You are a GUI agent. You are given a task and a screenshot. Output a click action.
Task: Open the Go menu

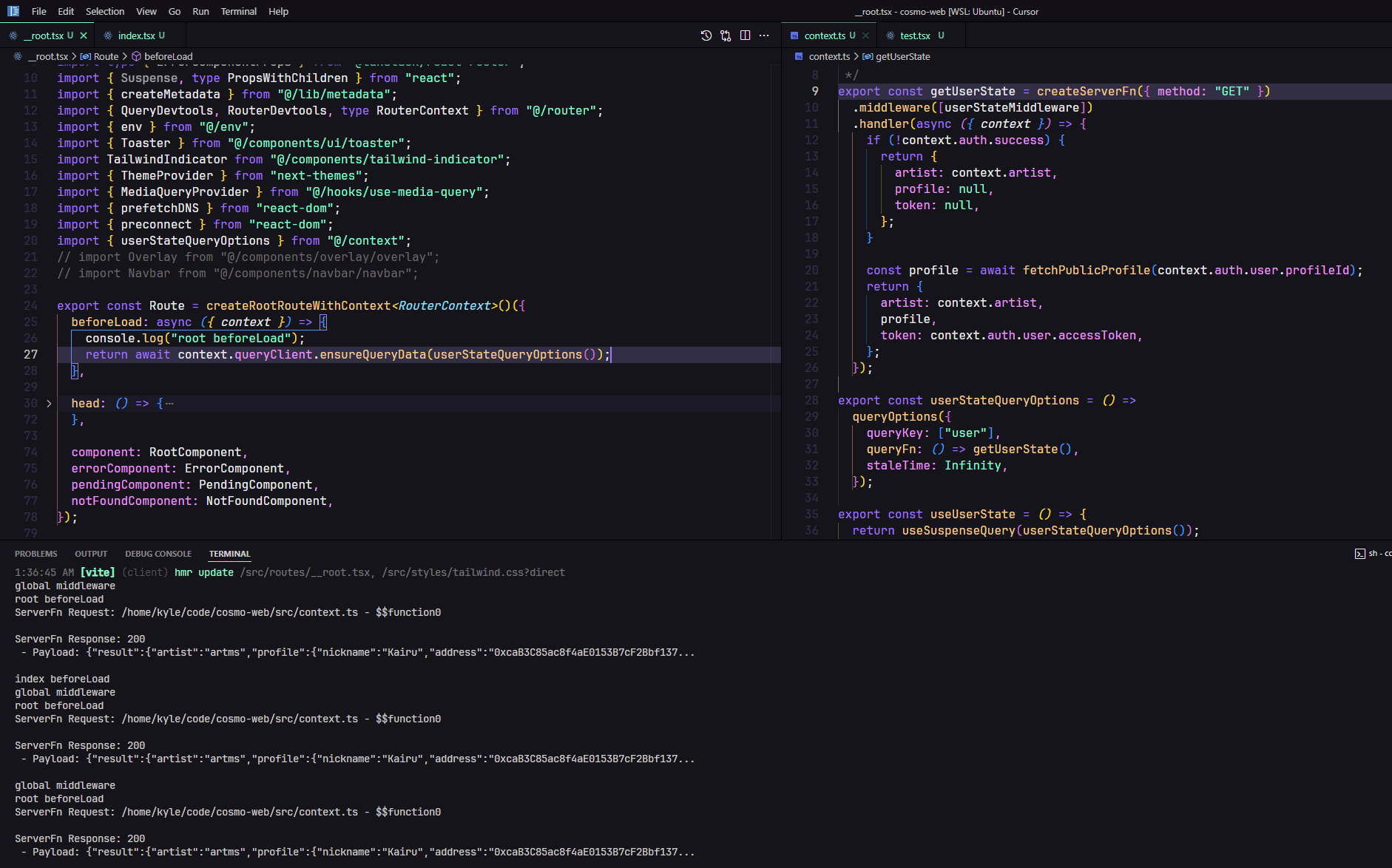(175, 11)
